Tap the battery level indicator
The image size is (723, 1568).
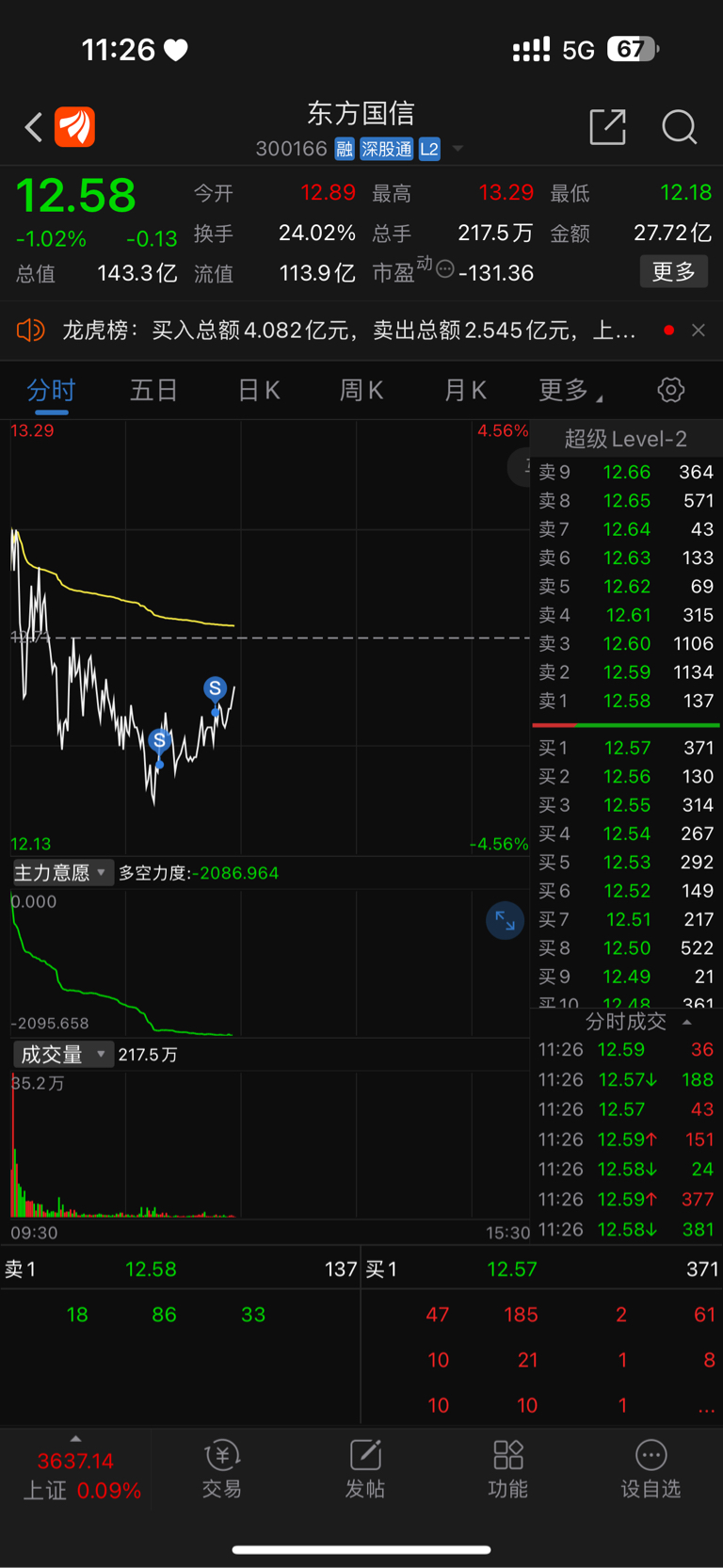pyautogui.click(x=633, y=49)
